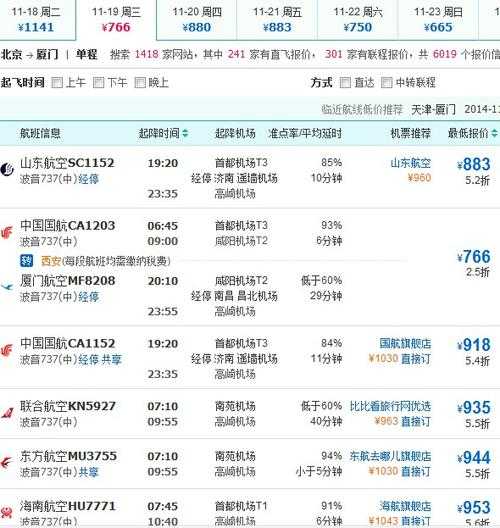Click the China Eastern MU3755 logo
This screenshot has width=500, height=528.
[7, 463]
